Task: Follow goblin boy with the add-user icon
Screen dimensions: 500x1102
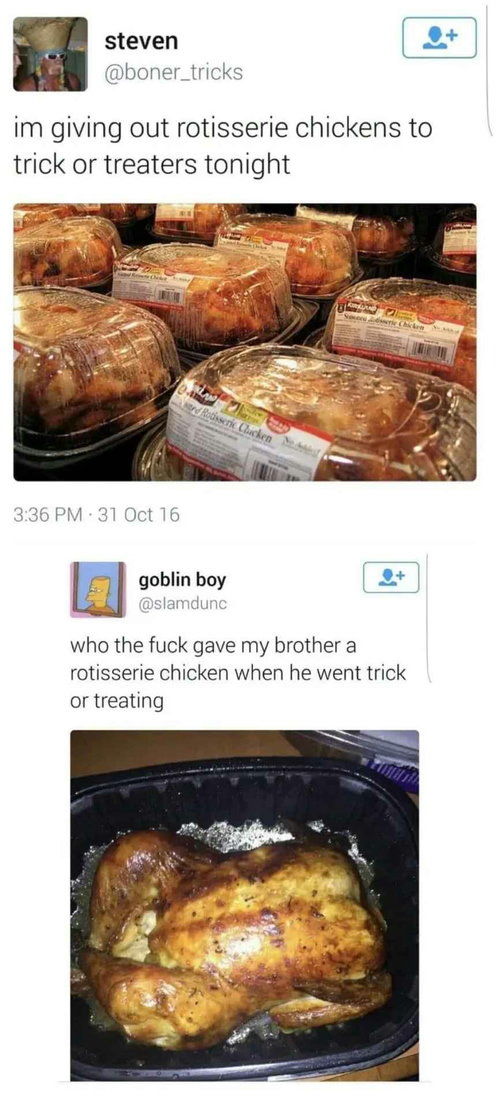Action: coord(391,577)
